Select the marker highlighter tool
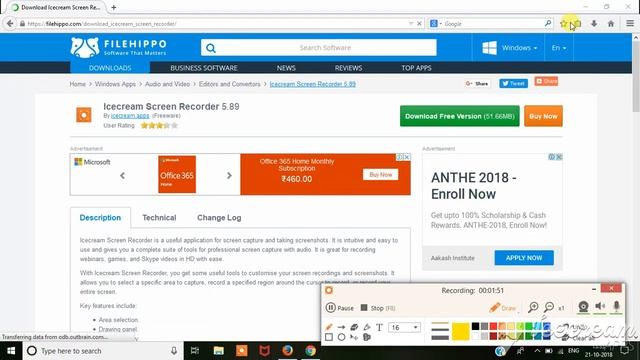The image size is (640, 360). pyautogui.click(x=367, y=327)
